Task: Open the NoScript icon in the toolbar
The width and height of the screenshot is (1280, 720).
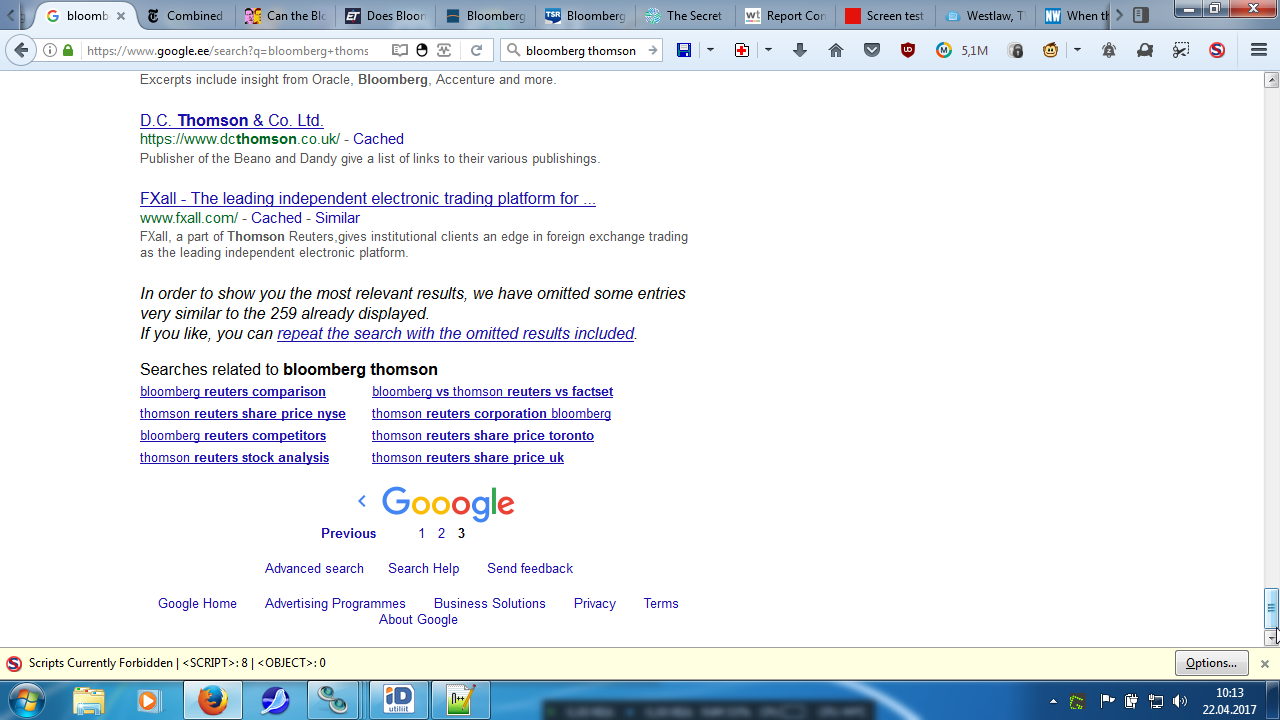Action: [x=1217, y=50]
